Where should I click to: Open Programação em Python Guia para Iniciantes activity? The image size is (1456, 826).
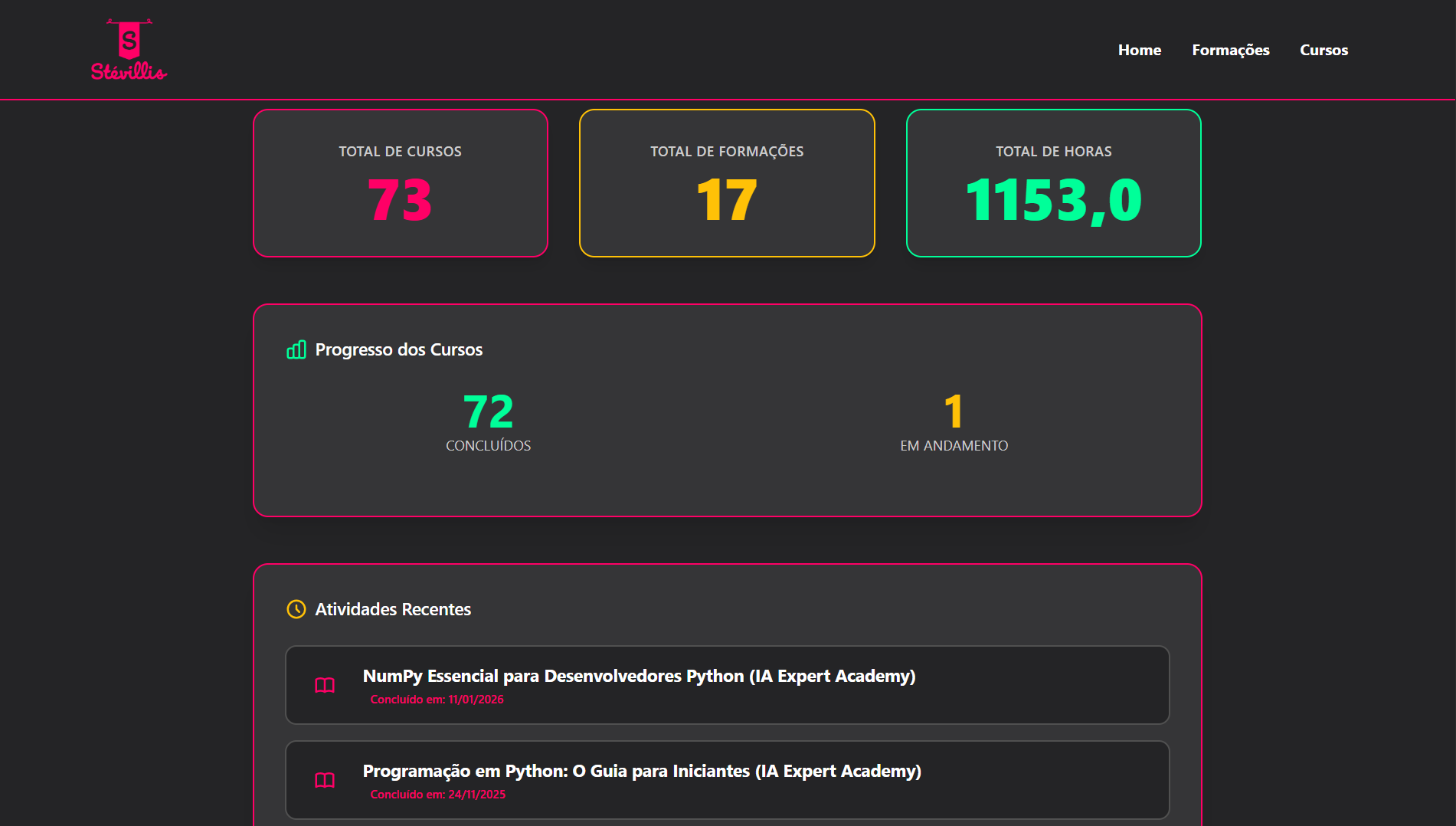[642, 771]
